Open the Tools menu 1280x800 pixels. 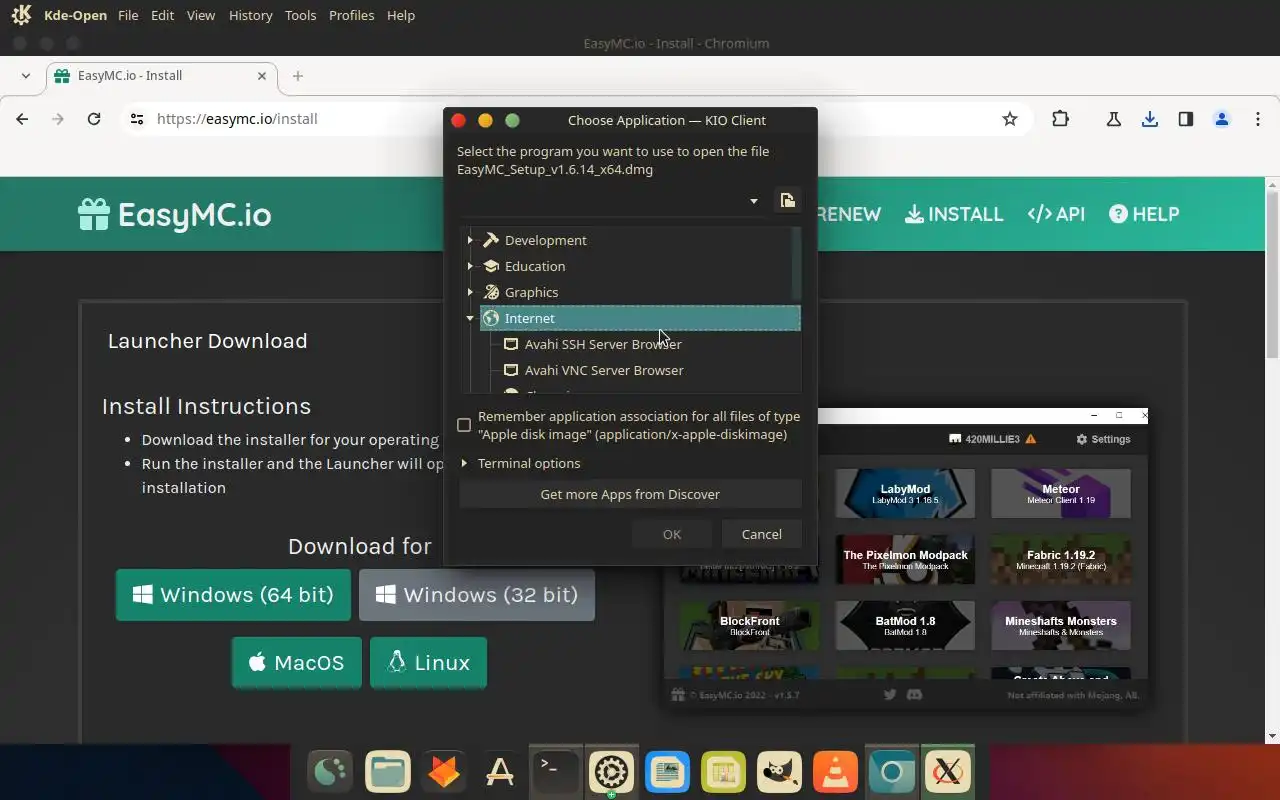[x=300, y=15]
